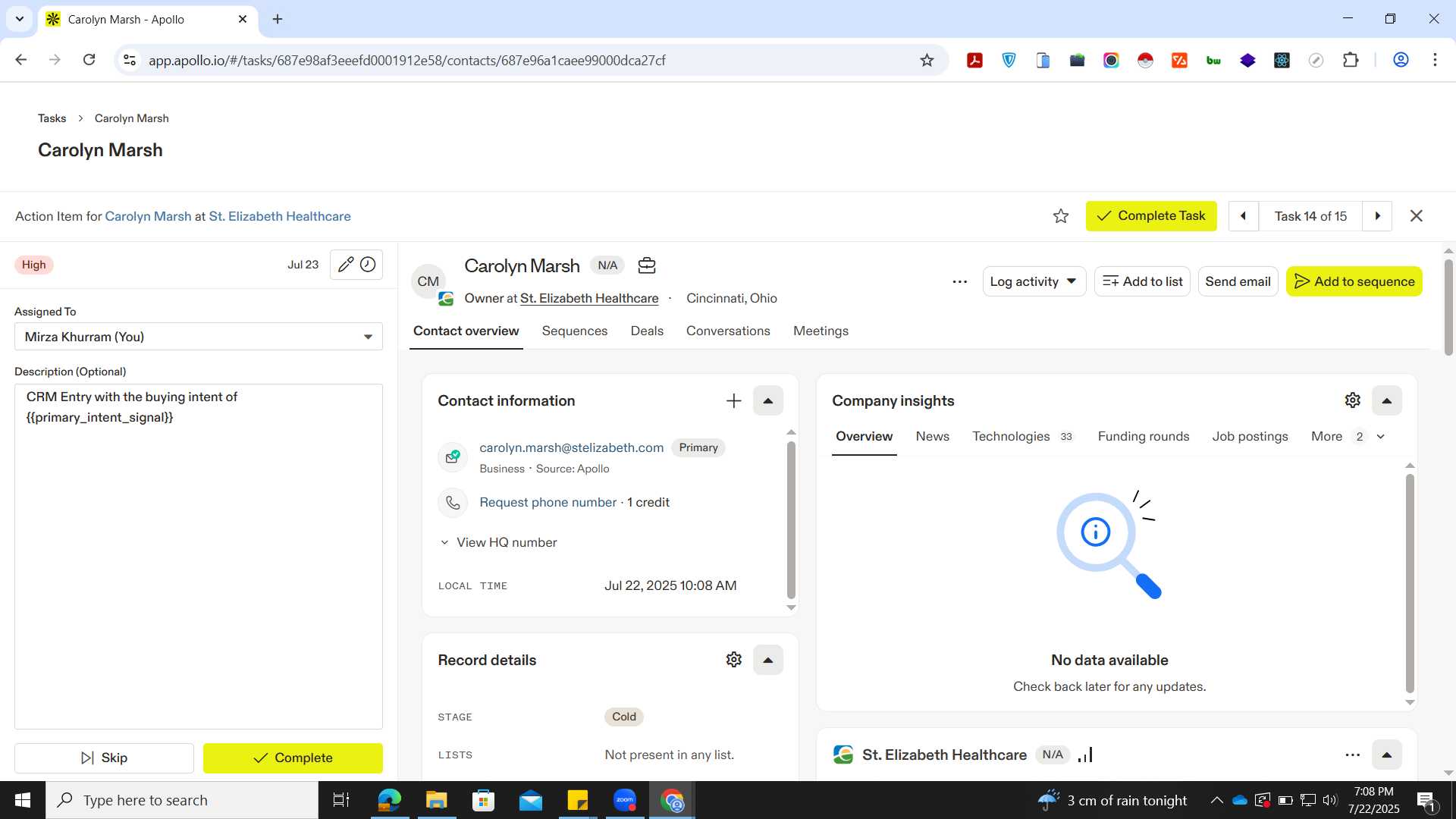Image resolution: width=1456 pixels, height=819 pixels.
Task: Go to previous task arrow
Action: 1243,216
